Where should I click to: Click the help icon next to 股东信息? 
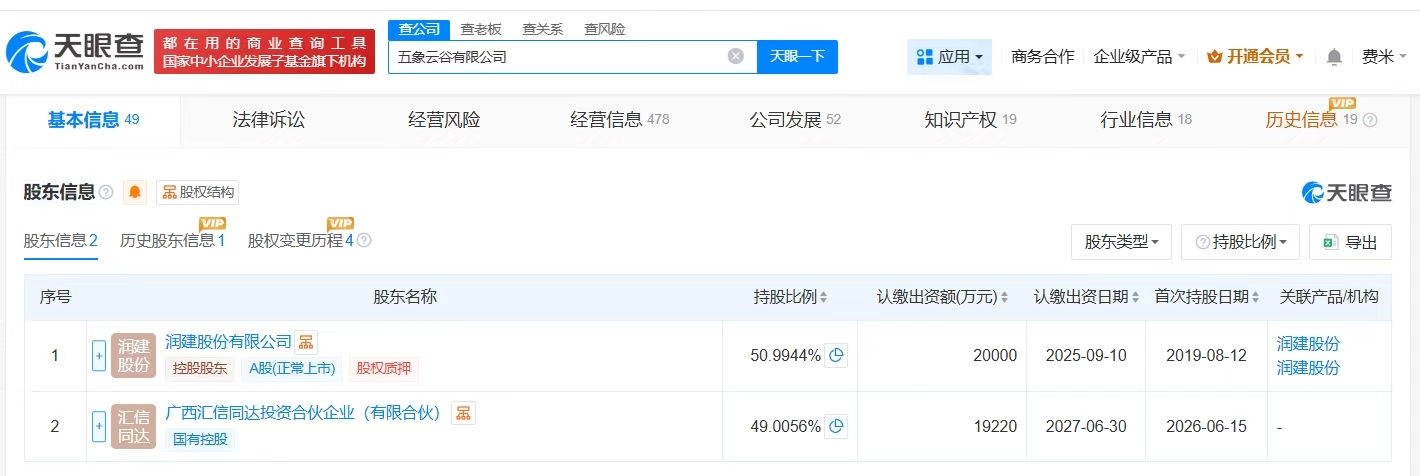(x=106, y=192)
